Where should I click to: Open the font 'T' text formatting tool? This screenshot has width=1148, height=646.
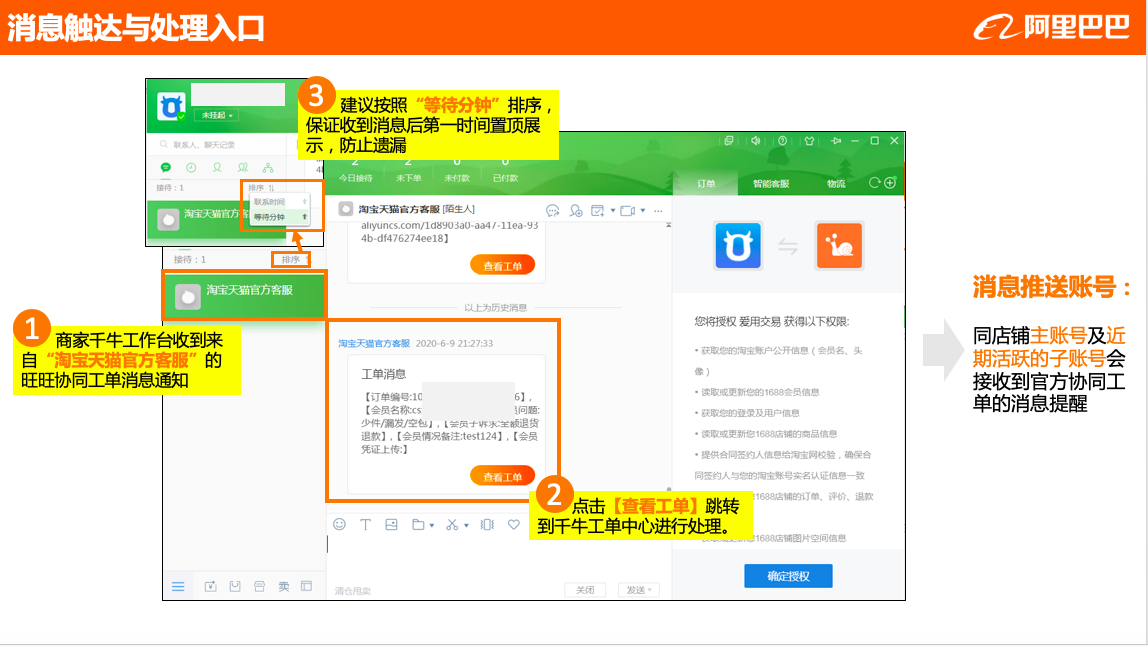(365, 524)
